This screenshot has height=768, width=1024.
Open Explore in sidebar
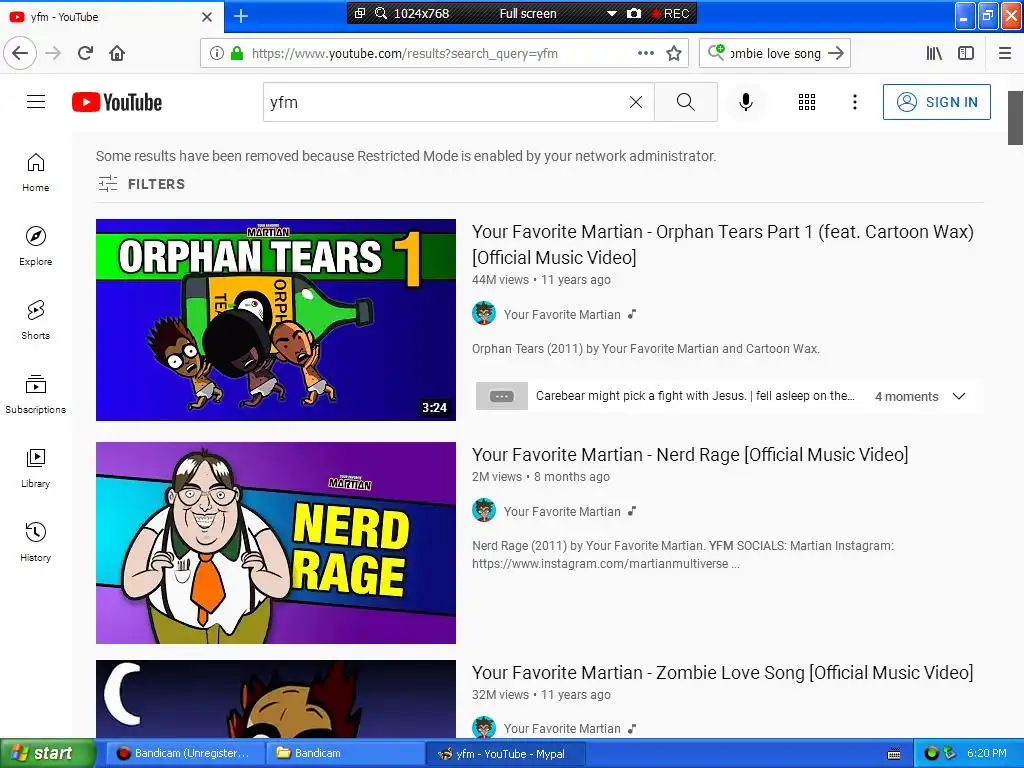tap(36, 246)
